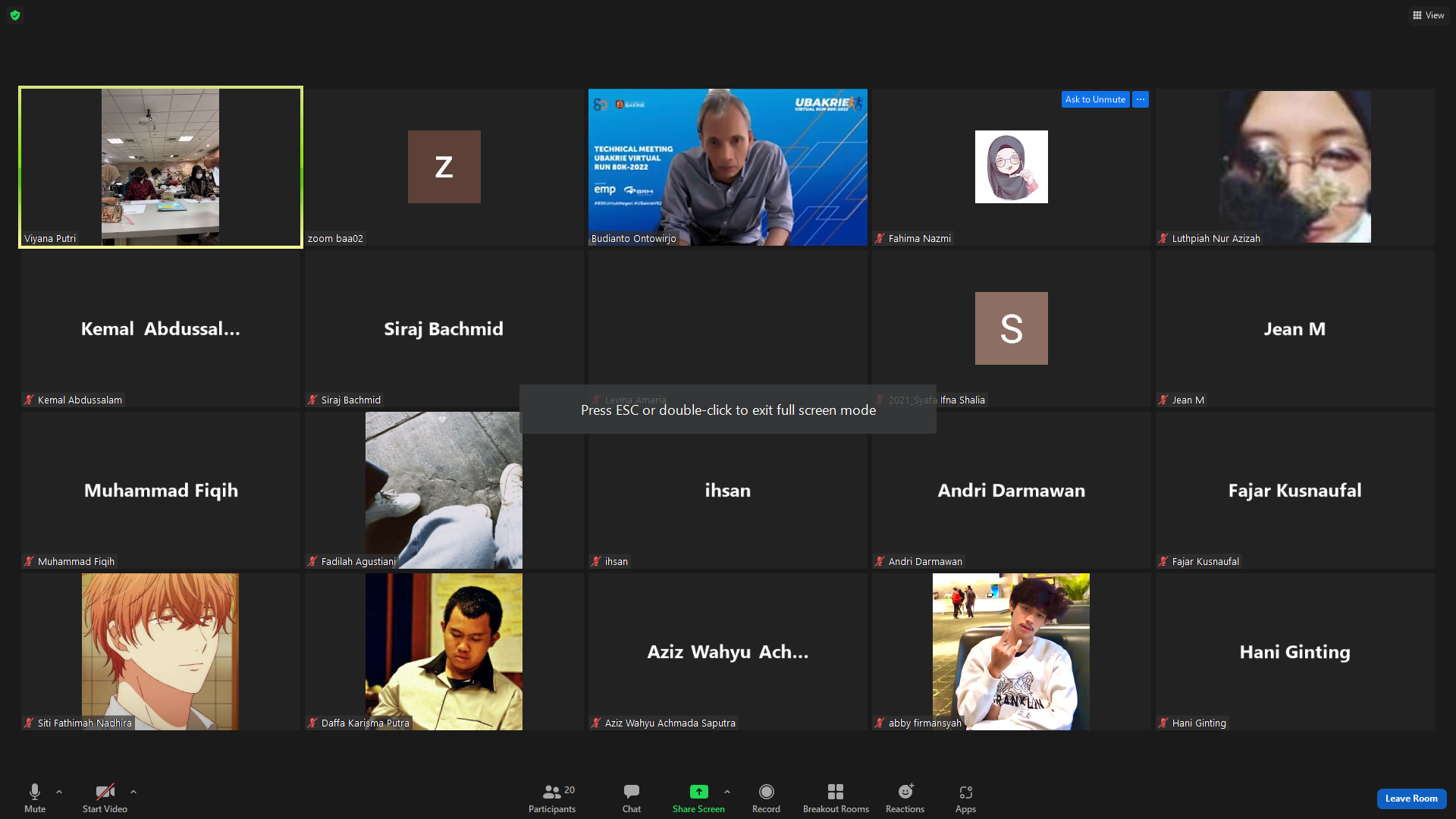Select abby firmansyah's photo tile
Image resolution: width=1456 pixels, height=819 pixels.
[1011, 651]
